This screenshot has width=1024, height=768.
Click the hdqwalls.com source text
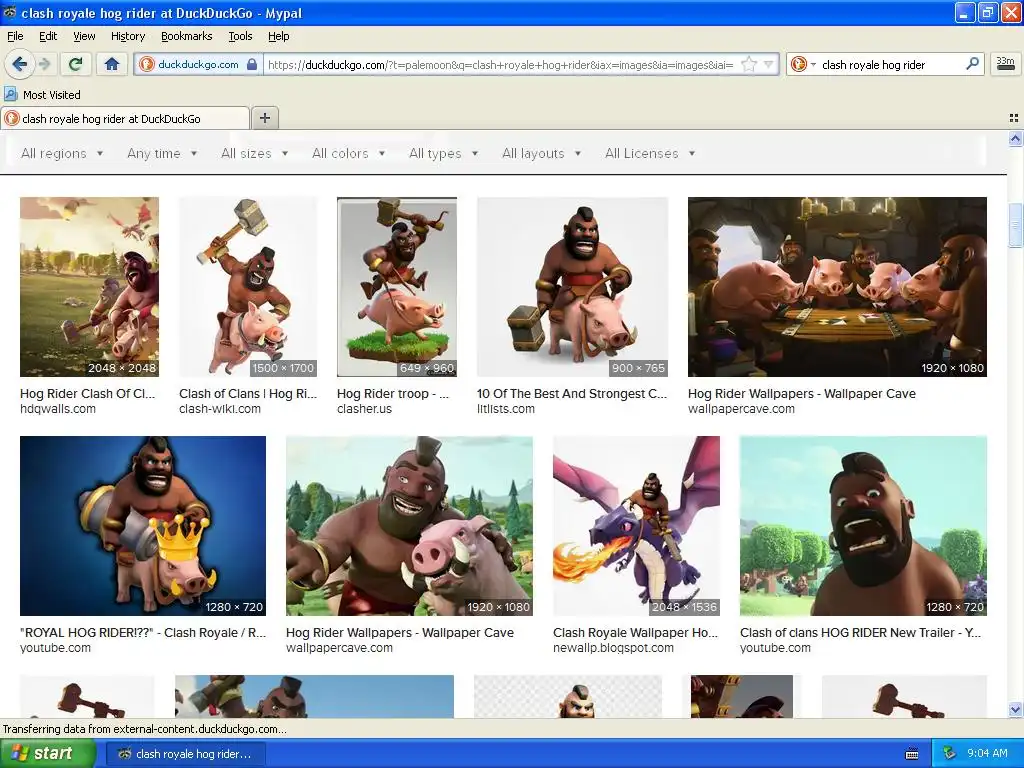coord(58,409)
